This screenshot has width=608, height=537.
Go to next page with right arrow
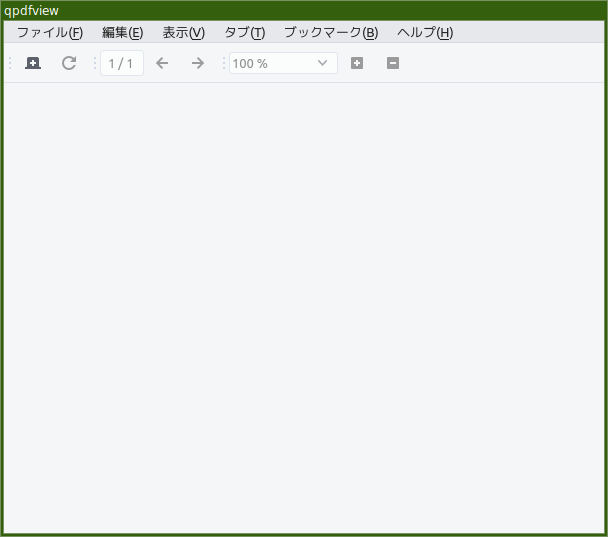198,63
